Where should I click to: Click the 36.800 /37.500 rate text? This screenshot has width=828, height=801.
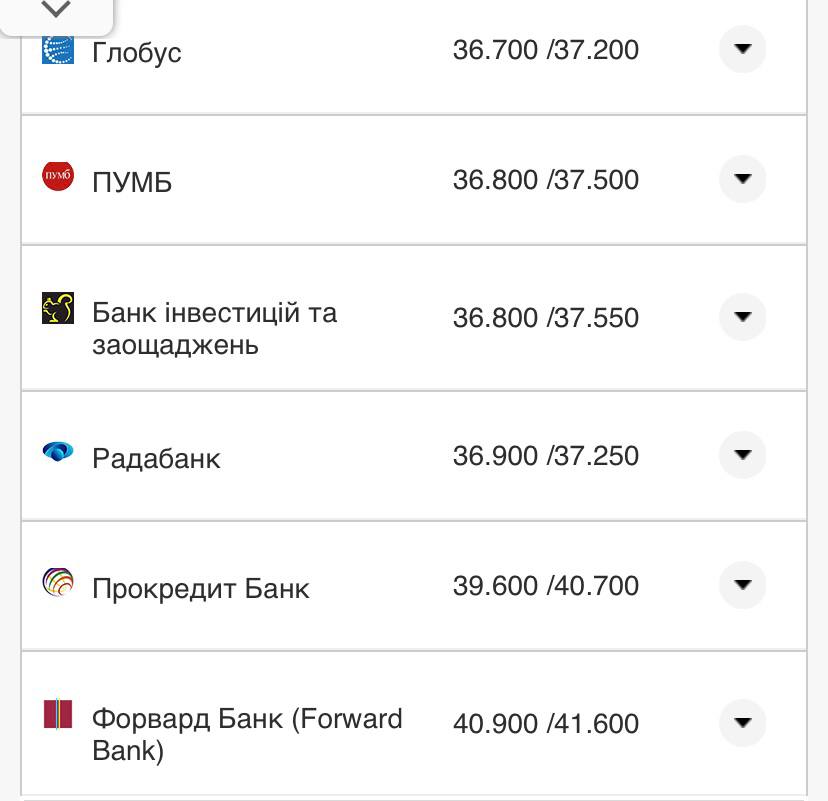[x=547, y=180]
